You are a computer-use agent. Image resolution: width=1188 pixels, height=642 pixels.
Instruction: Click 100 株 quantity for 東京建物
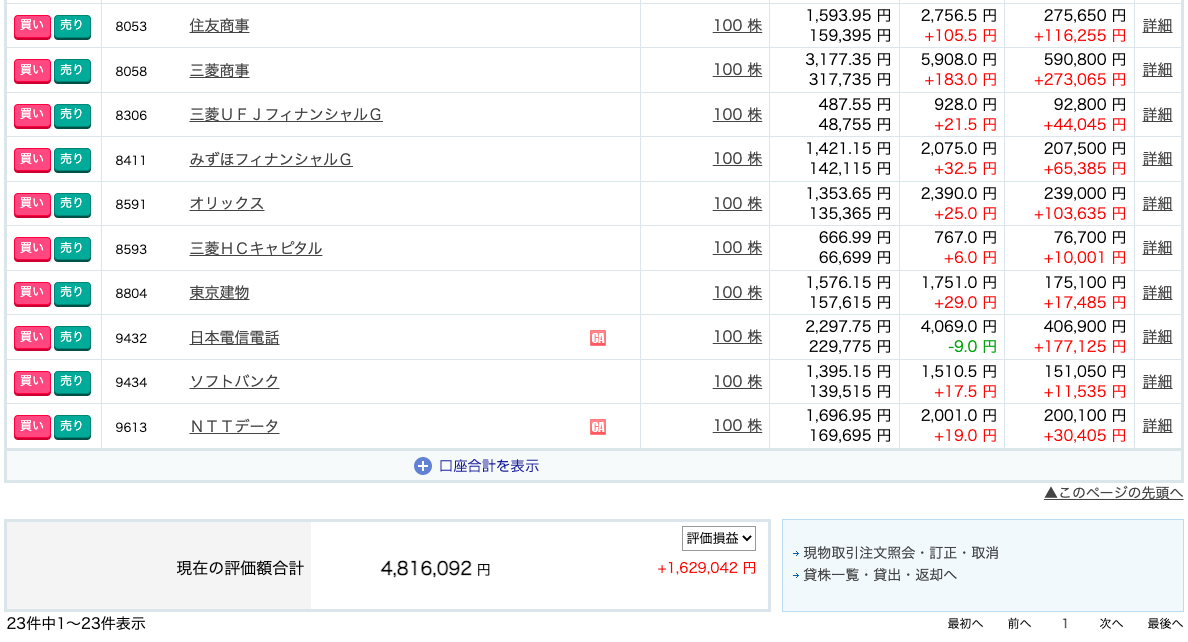click(x=737, y=293)
